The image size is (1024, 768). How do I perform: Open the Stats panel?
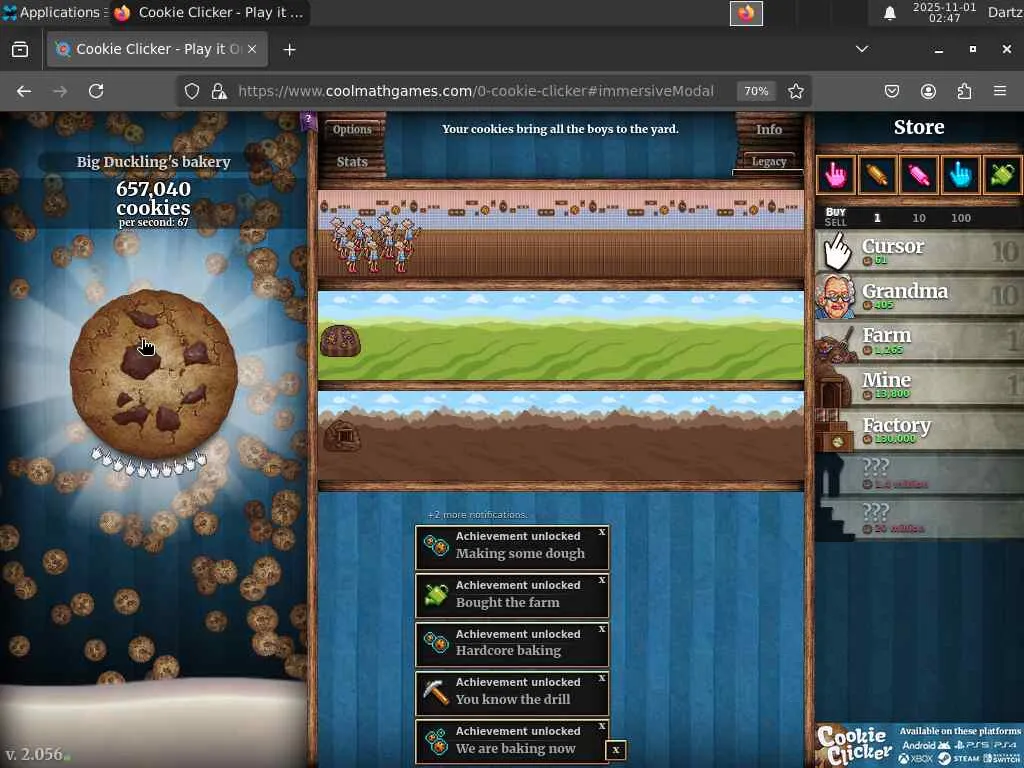352,161
